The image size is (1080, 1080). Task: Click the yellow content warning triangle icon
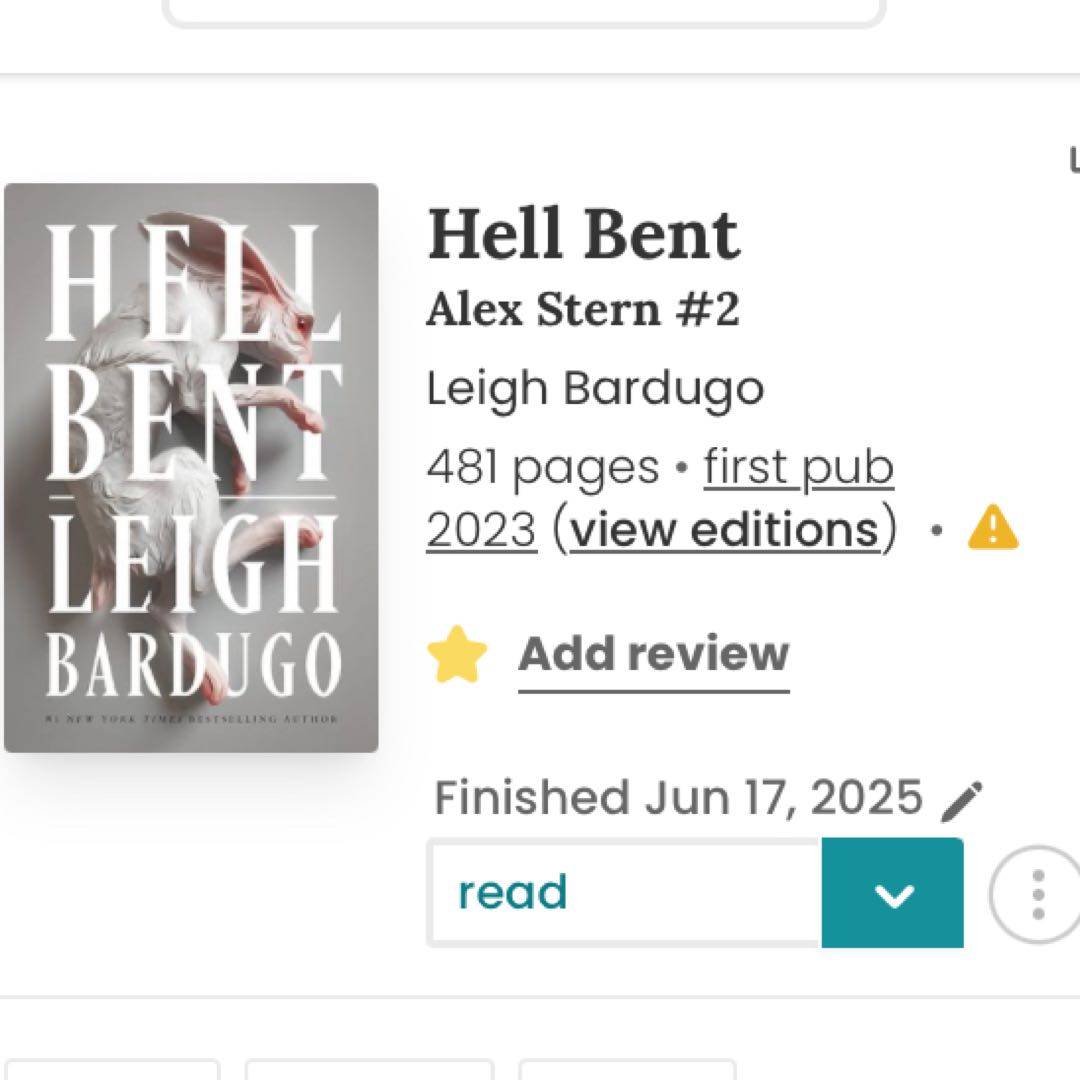993,528
